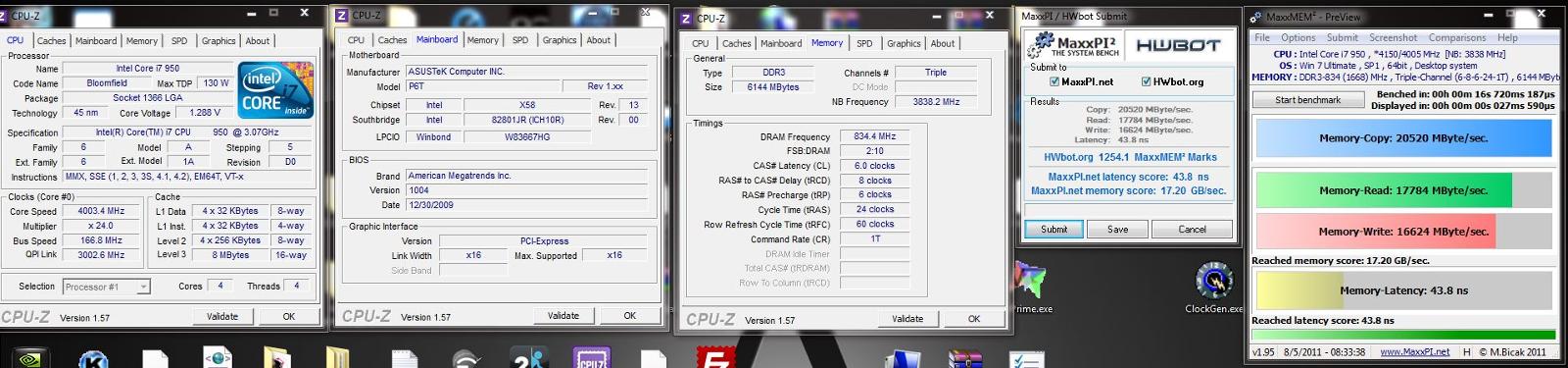Open the globe web document taskbar icon
This screenshot has height=368, width=1568.
218,358
